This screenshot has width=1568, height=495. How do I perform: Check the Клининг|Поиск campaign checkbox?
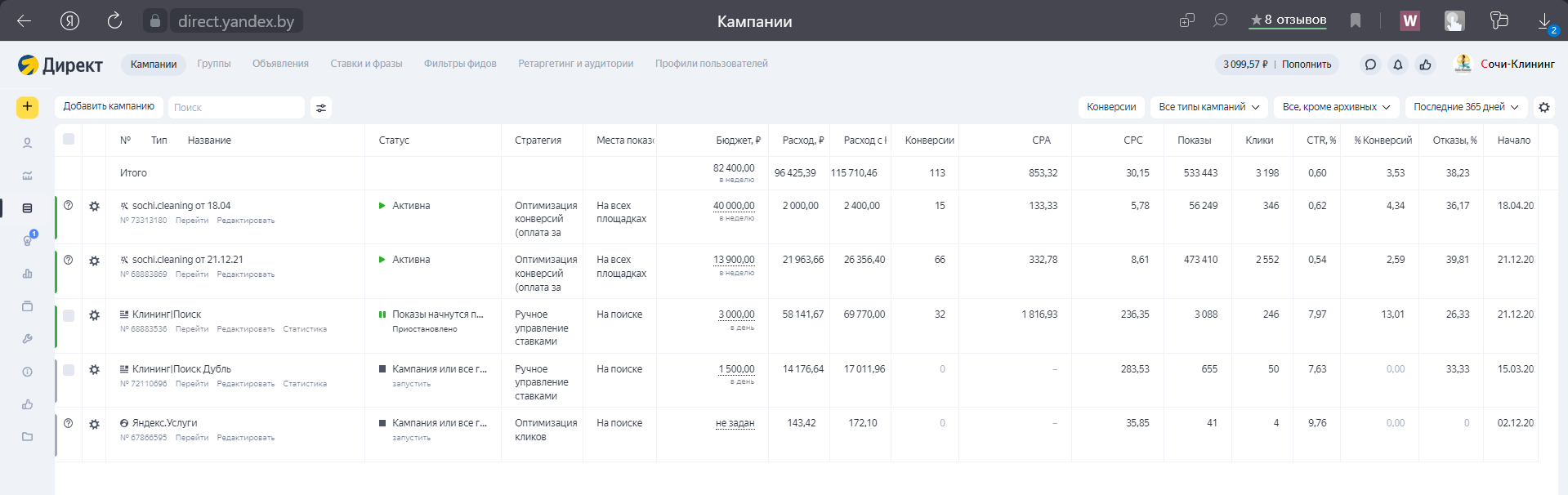(69, 315)
